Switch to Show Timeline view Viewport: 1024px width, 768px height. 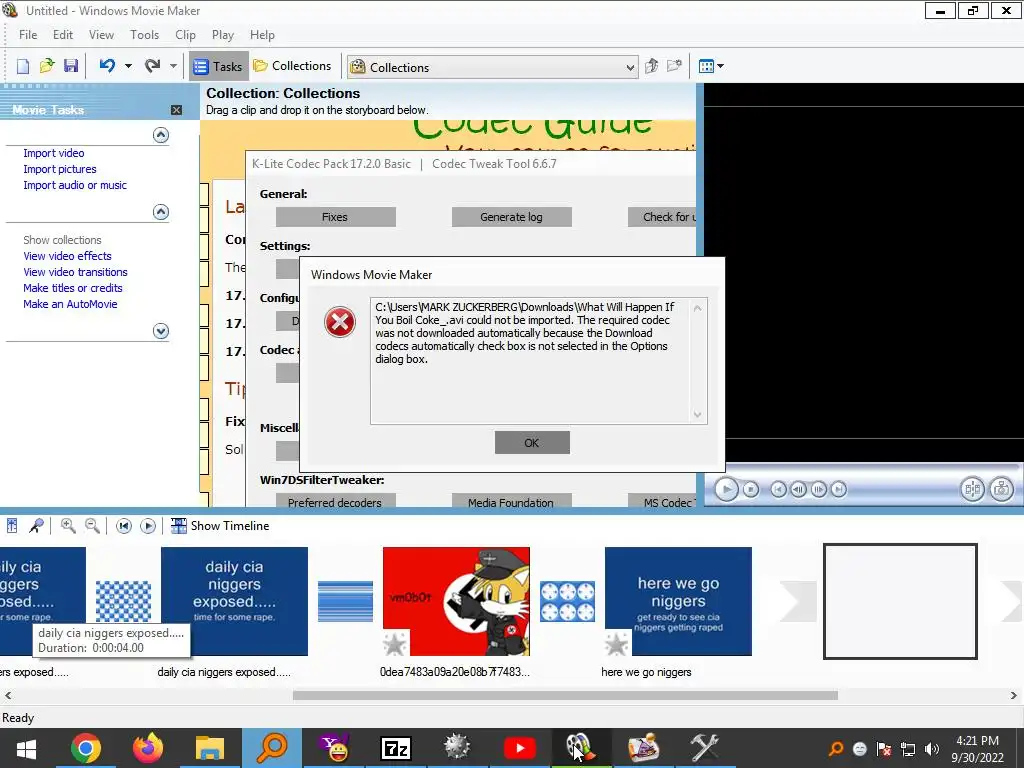tap(220, 526)
